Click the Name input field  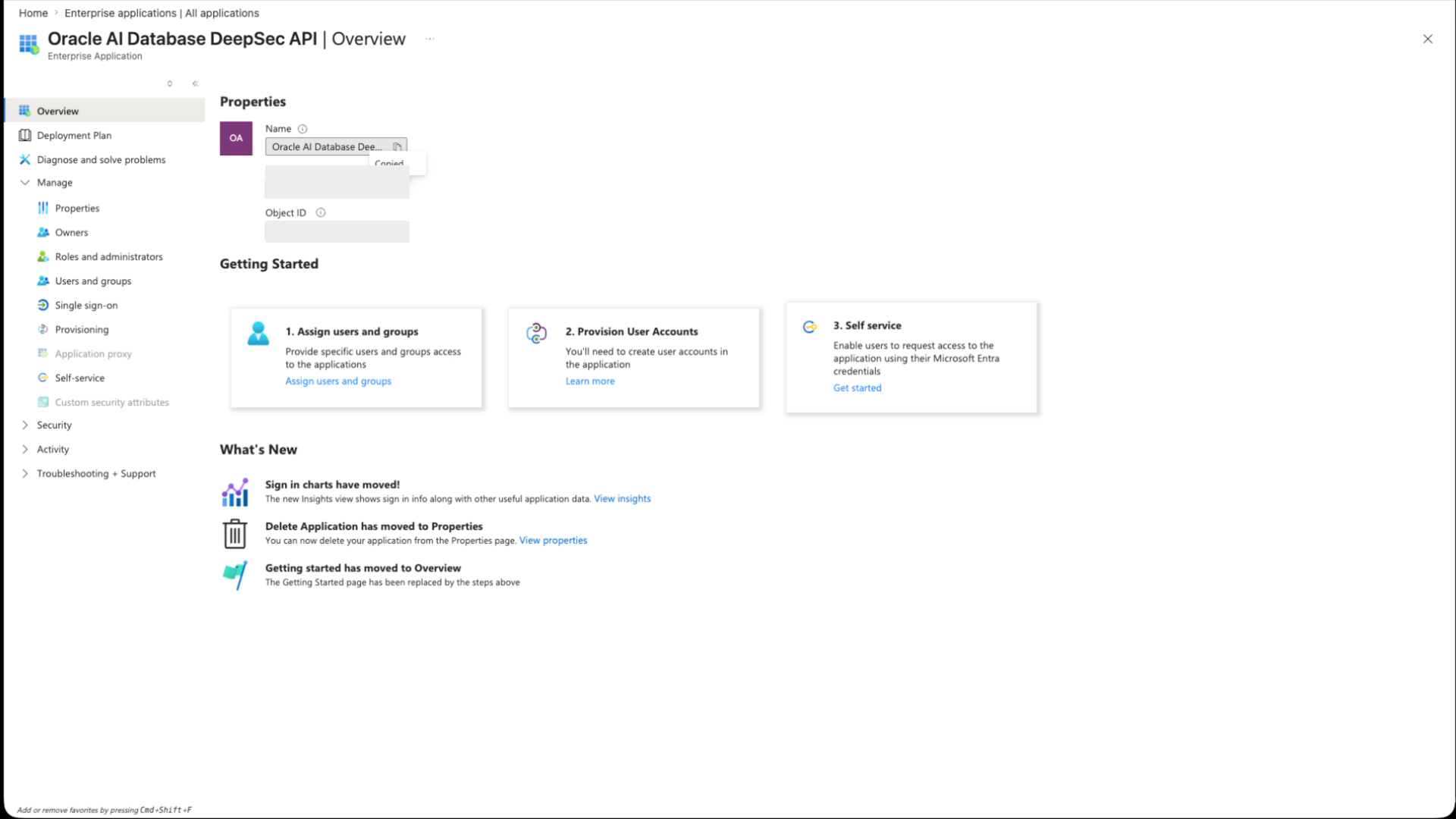point(336,146)
